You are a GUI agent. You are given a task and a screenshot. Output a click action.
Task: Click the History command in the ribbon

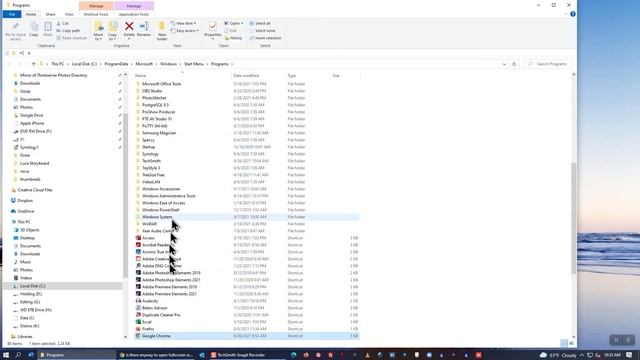click(233, 38)
